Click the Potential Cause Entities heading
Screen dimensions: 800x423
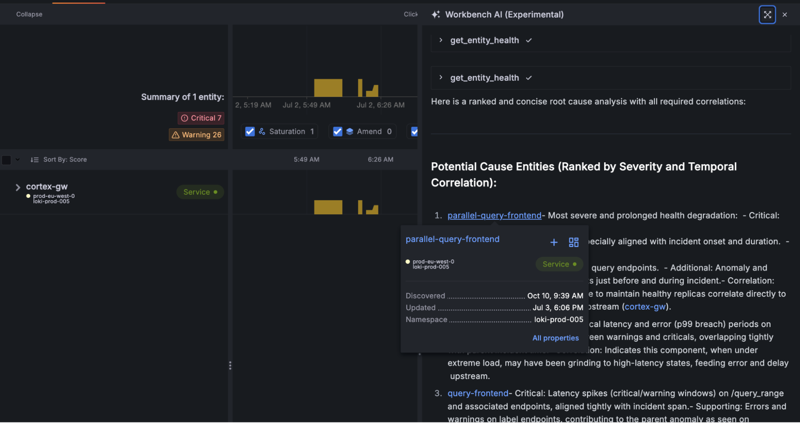click(584, 175)
